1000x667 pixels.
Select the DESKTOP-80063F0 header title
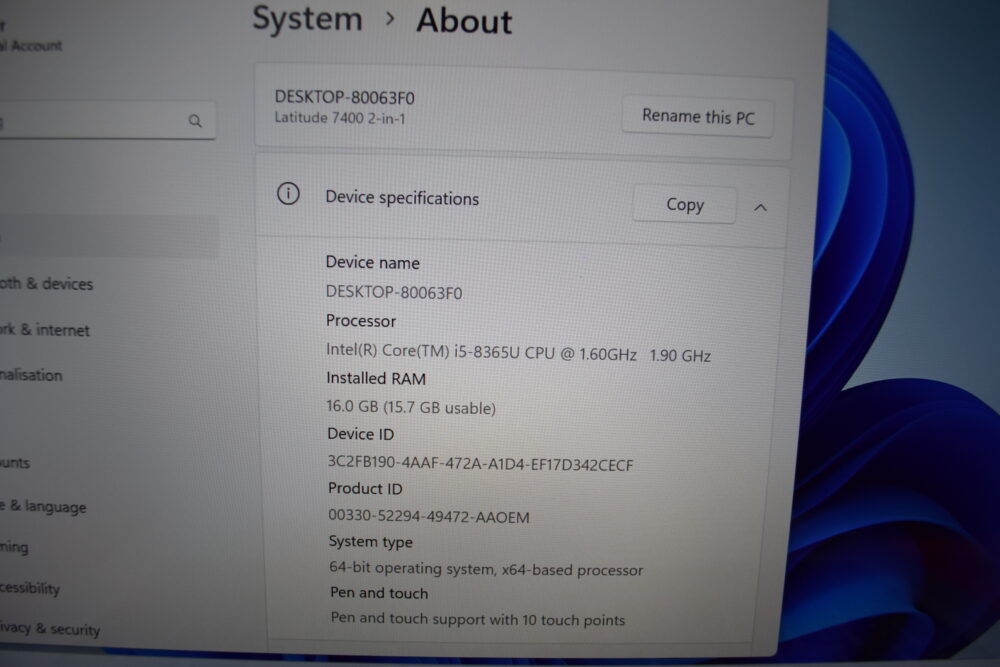click(344, 98)
